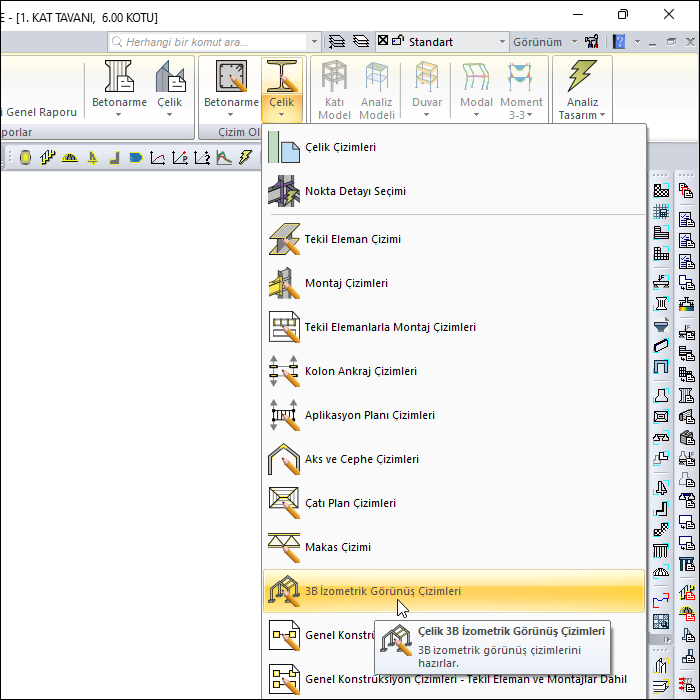Viewport: 700px width, 700px height.
Task: Click the Genel Konstrüksiyon Çizimleri document icon
Action: point(284,635)
